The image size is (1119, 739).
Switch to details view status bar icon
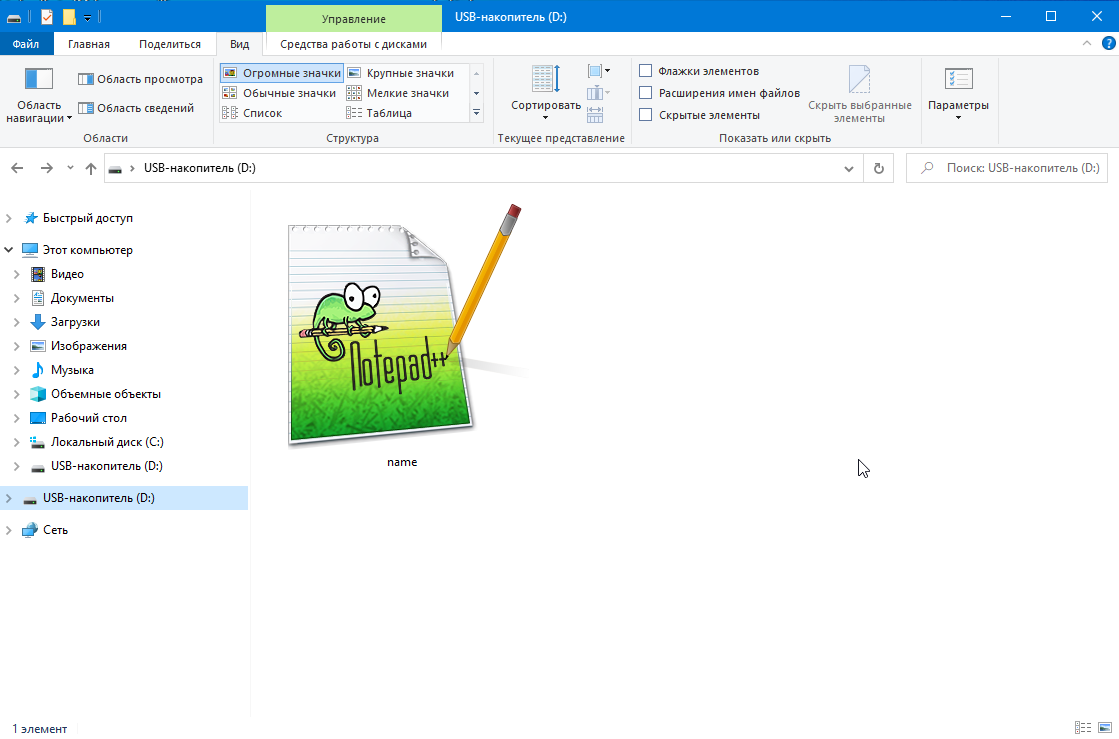[1083, 728]
